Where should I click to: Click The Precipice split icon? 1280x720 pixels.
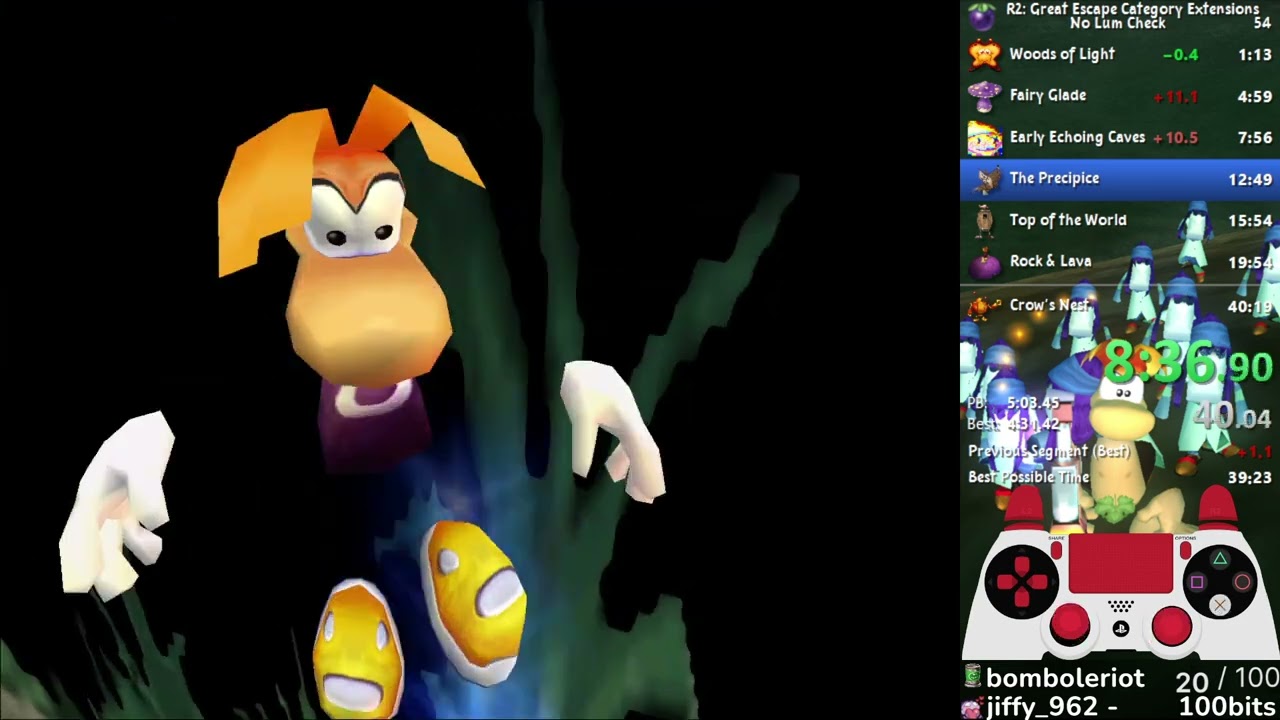988,179
